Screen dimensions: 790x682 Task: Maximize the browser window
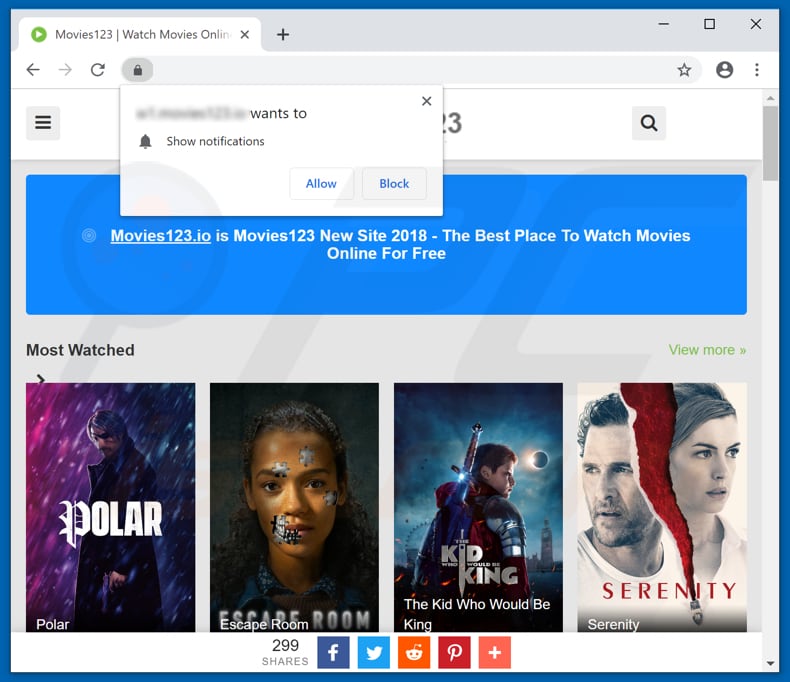point(709,24)
